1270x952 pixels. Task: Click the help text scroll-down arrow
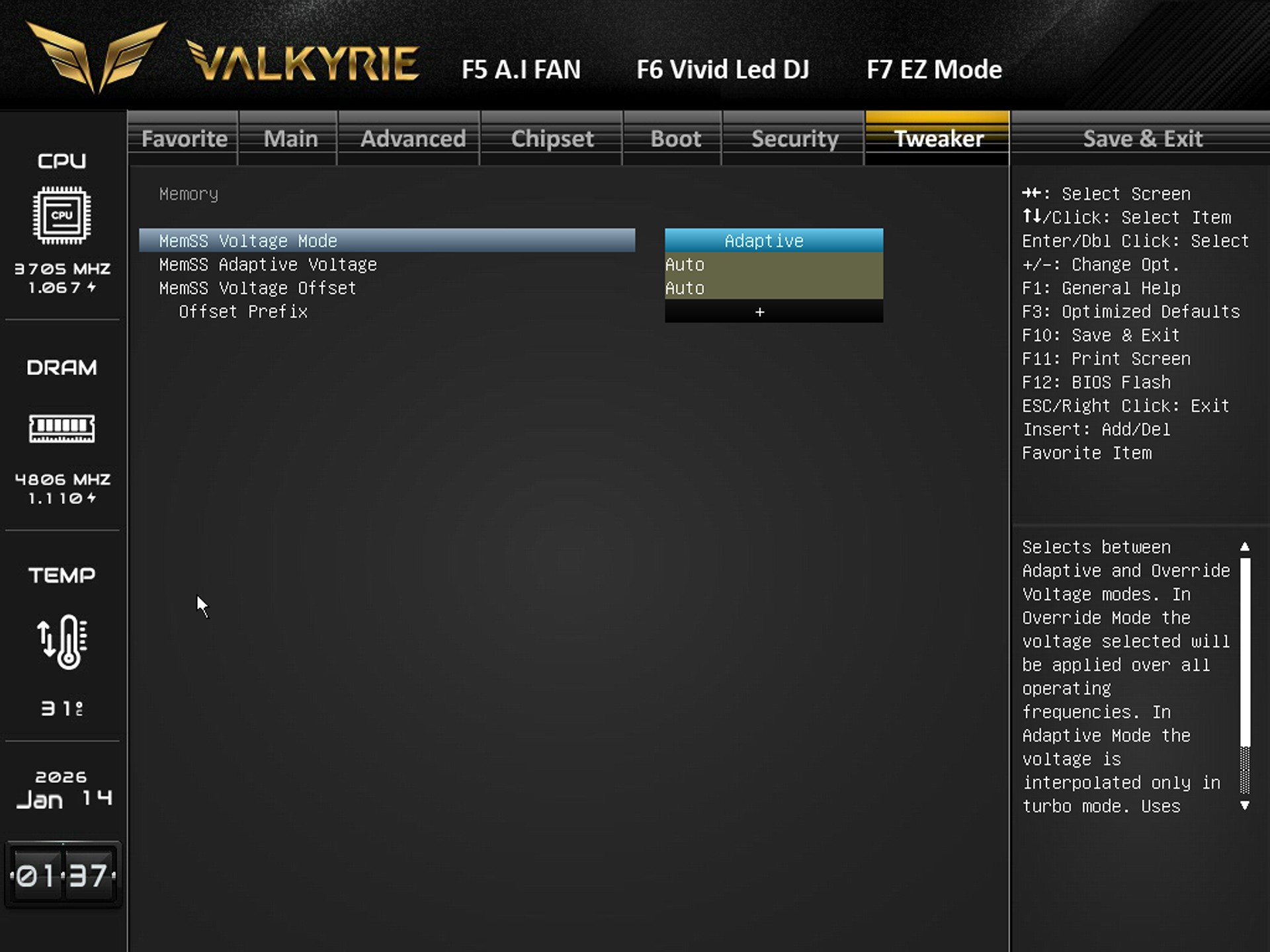point(1244,805)
